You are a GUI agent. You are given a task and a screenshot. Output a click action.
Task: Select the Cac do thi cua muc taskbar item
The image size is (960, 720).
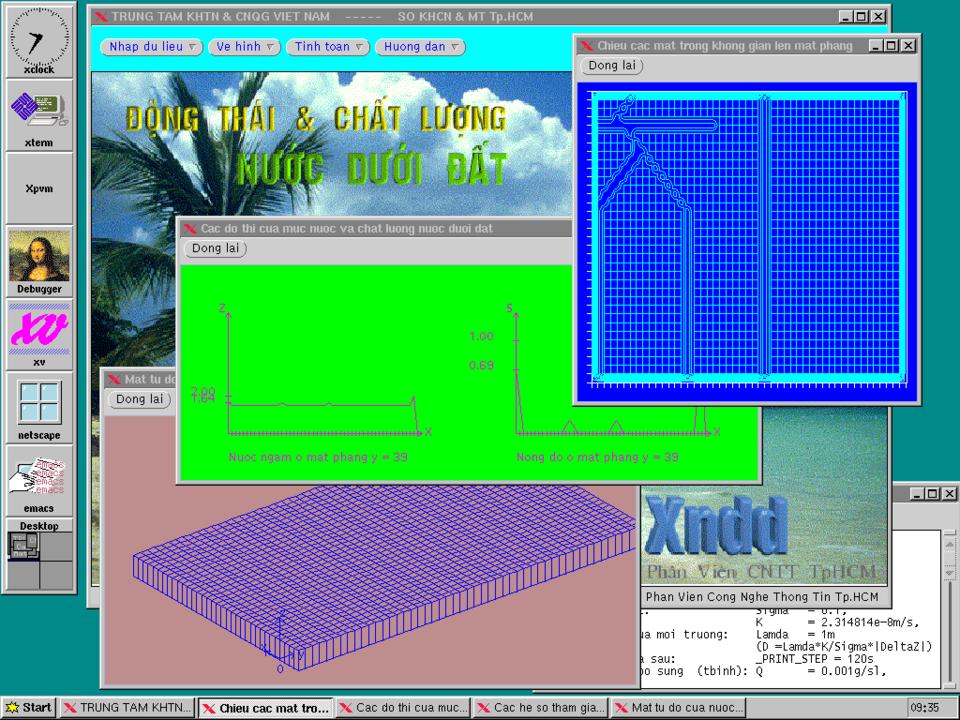402,708
